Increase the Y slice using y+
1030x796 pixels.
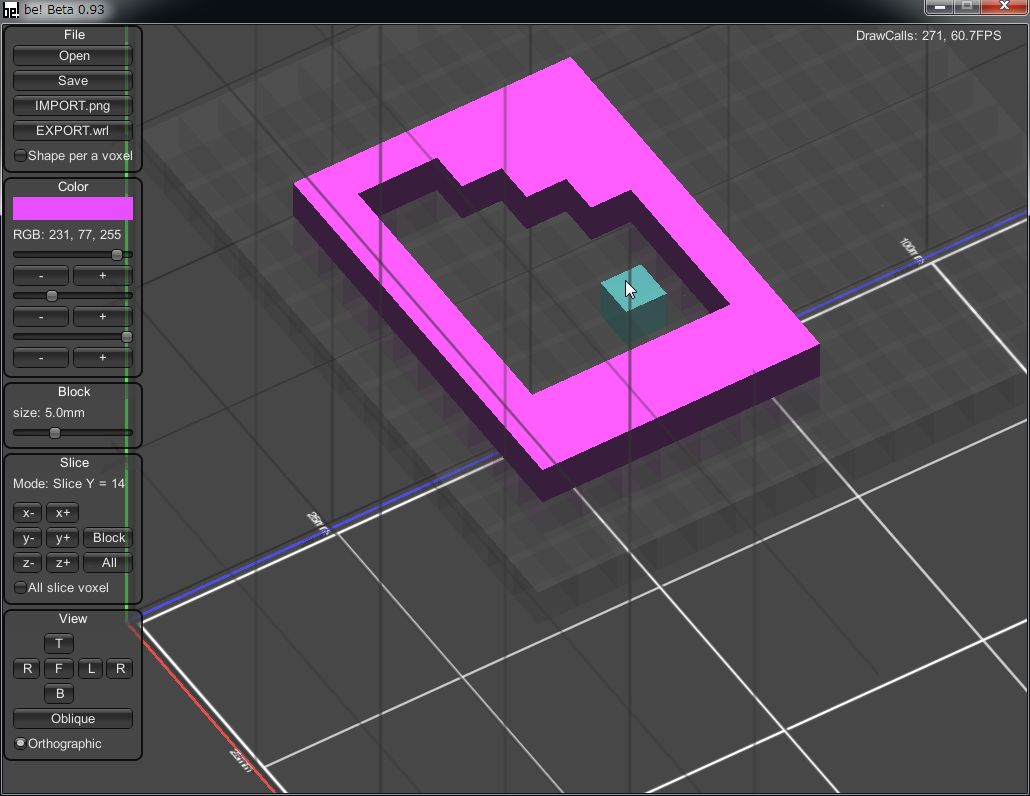pos(62,538)
